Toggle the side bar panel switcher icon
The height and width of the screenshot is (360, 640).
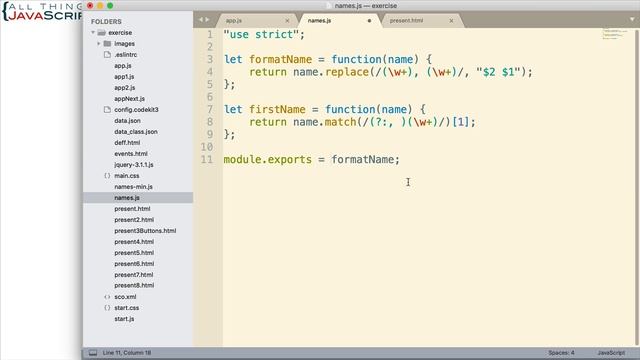click(93, 353)
